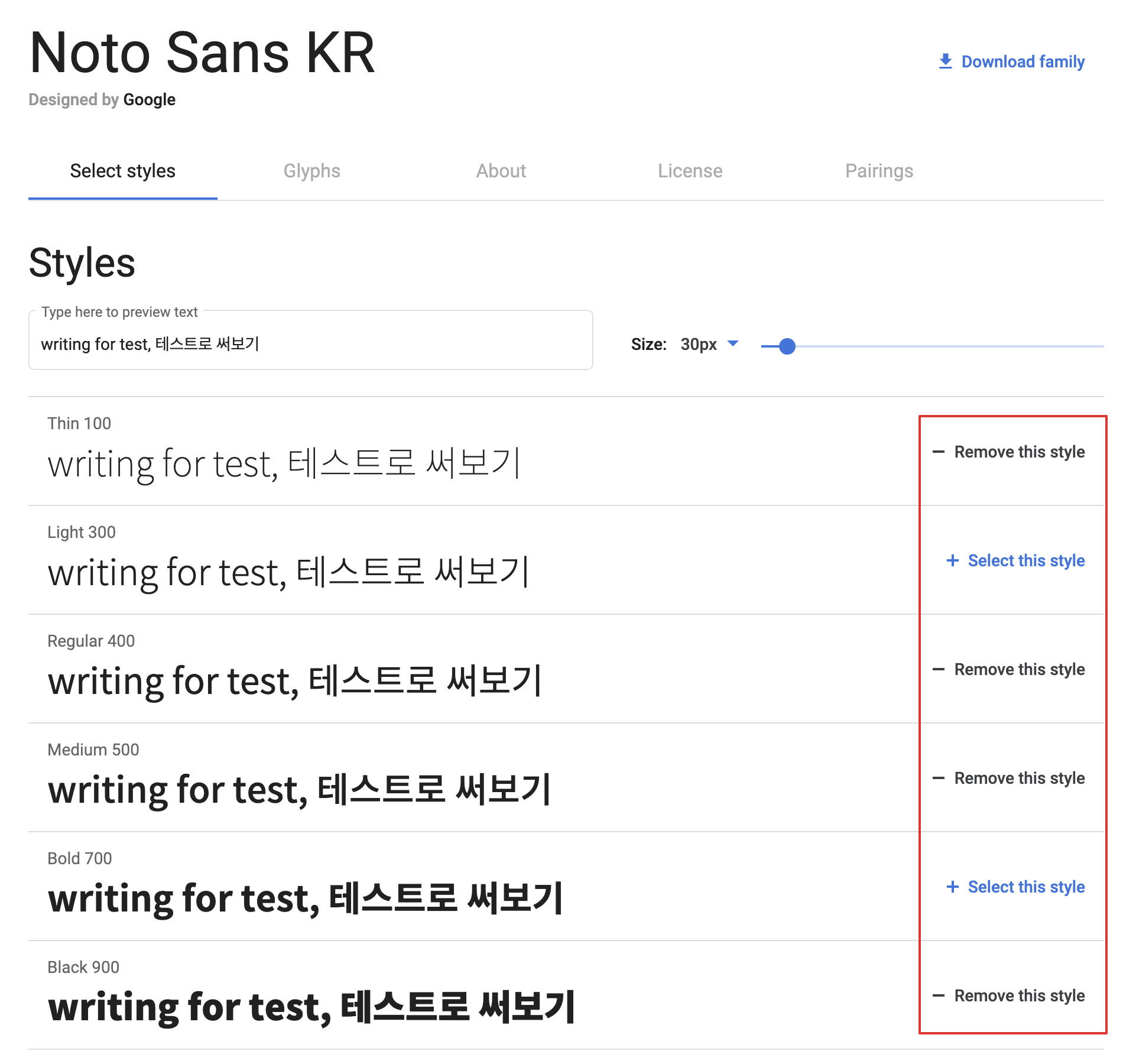Click the Noto Sans KR title
This screenshot has width=1123, height=1064.
202,53
